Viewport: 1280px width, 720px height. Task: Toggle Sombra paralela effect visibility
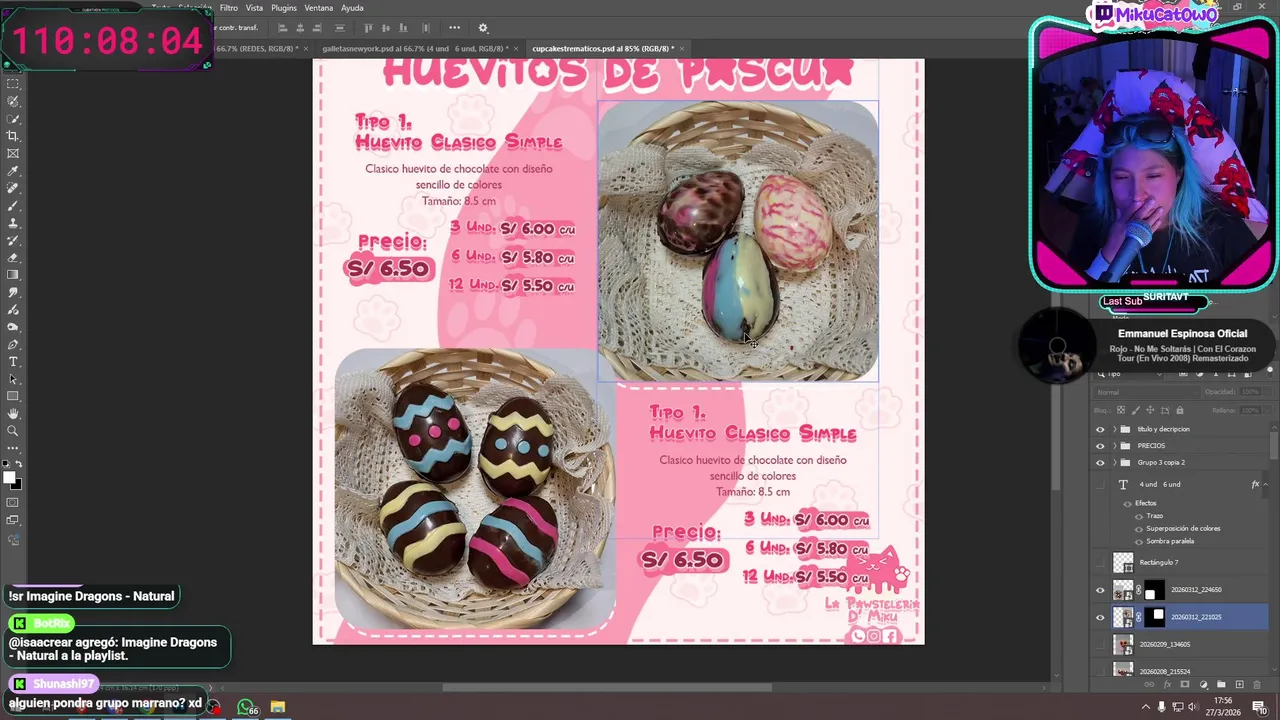[x=1139, y=541]
